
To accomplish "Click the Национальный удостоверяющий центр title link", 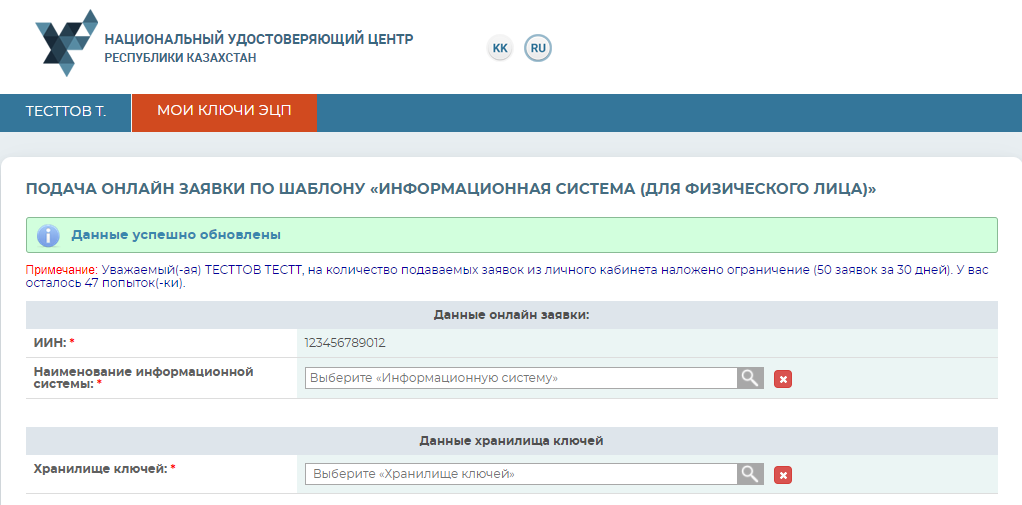I will click(x=258, y=39).
